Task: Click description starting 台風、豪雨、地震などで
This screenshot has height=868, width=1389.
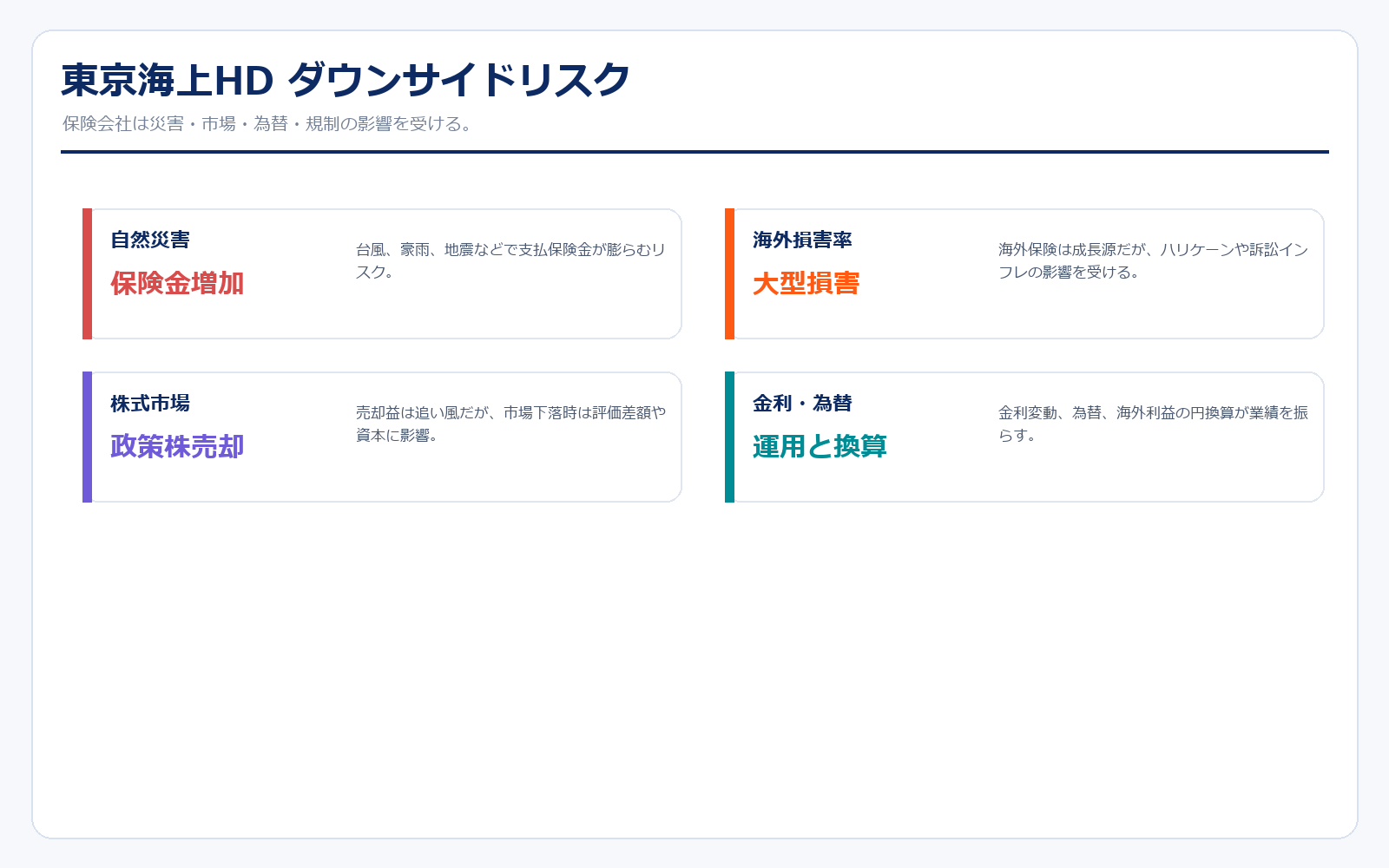Action: point(510,260)
